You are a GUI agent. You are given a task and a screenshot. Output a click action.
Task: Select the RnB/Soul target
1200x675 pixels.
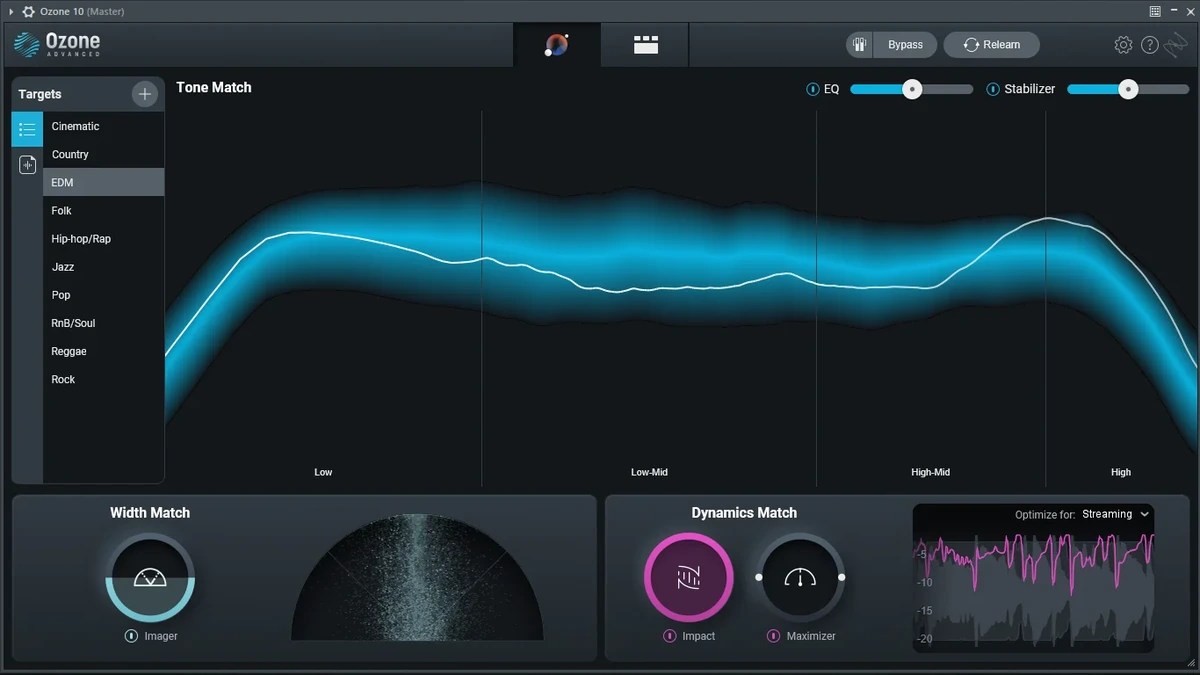pyautogui.click(x=103, y=323)
